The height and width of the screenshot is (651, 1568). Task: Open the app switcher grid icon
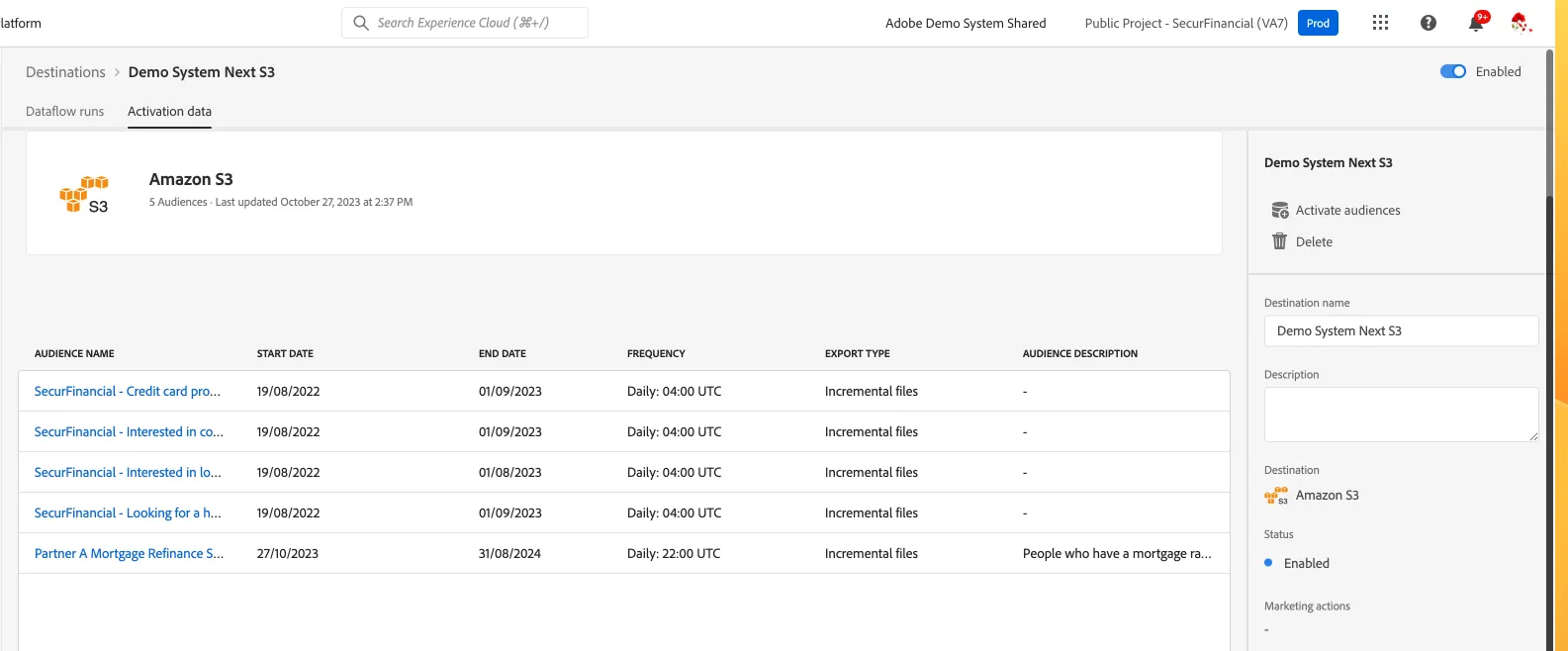(1380, 23)
